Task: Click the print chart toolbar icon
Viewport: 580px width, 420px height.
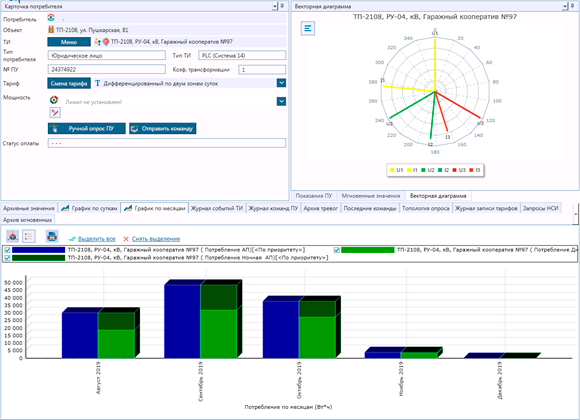Action: 52,236
